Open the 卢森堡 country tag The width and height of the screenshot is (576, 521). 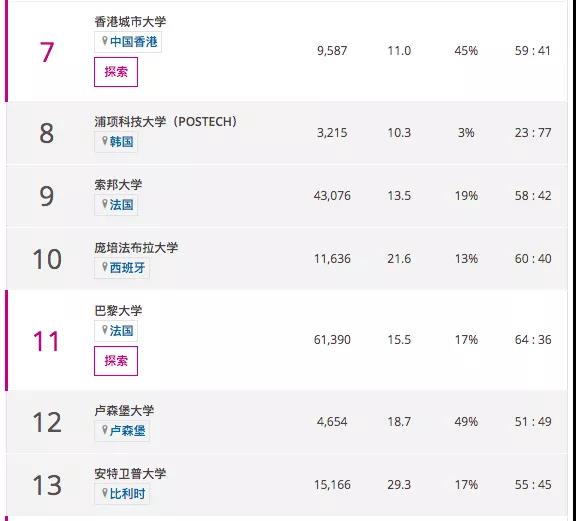(x=122, y=431)
